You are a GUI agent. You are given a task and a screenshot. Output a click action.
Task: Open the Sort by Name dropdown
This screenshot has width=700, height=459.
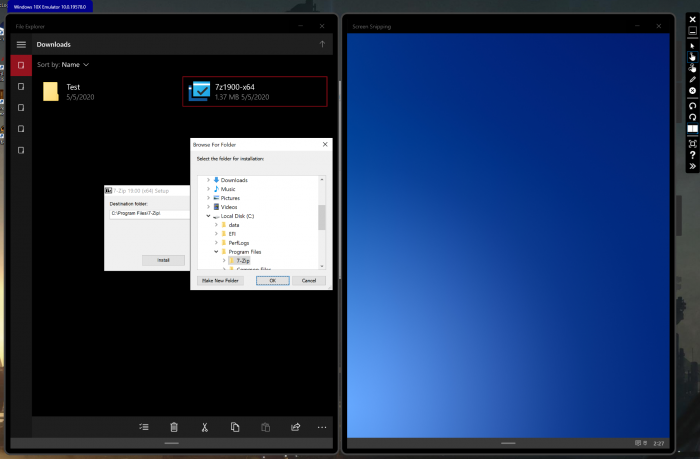click(x=63, y=65)
